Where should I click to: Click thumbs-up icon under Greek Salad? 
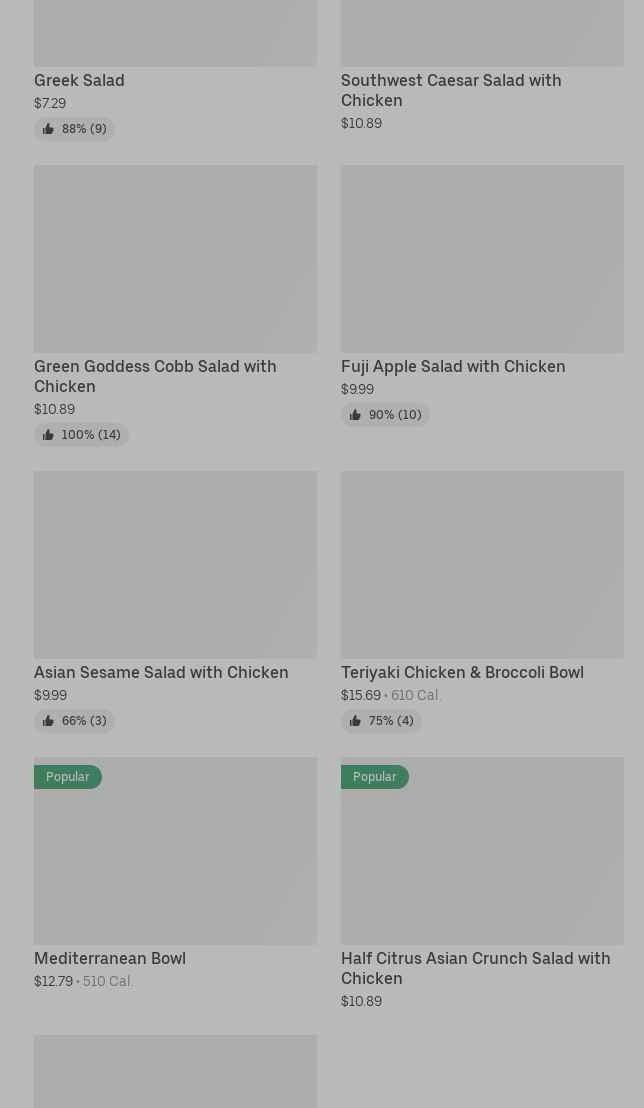(48, 129)
